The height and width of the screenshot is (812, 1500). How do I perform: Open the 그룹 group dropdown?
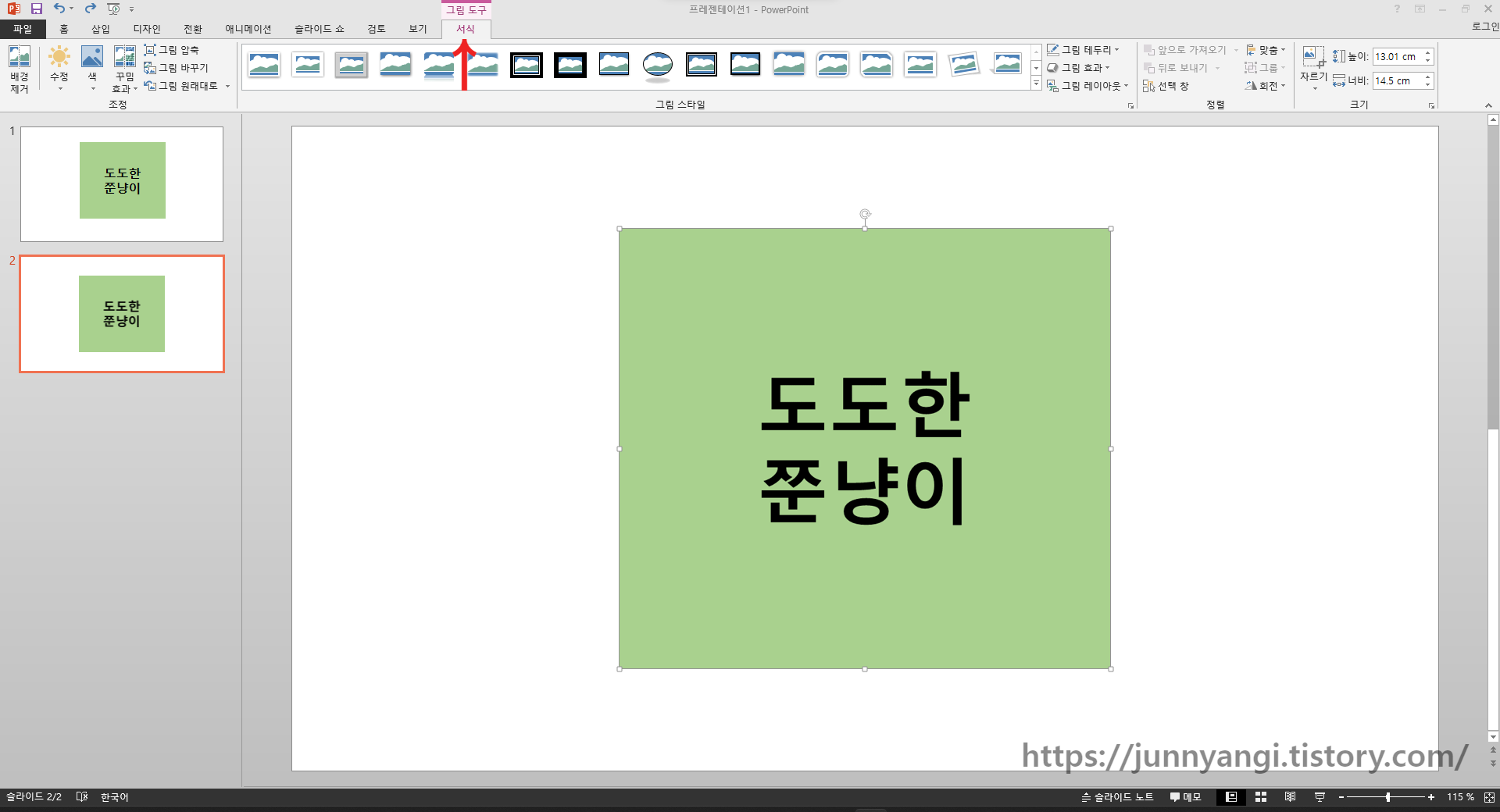point(1265,68)
